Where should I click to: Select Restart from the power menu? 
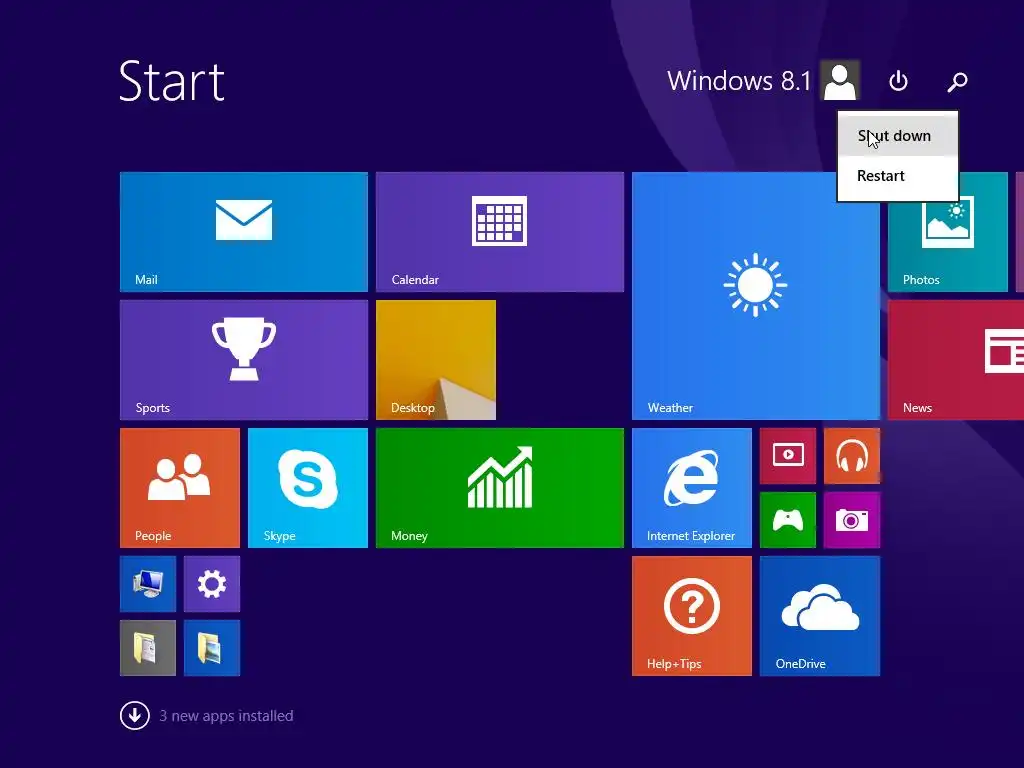pos(898,176)
